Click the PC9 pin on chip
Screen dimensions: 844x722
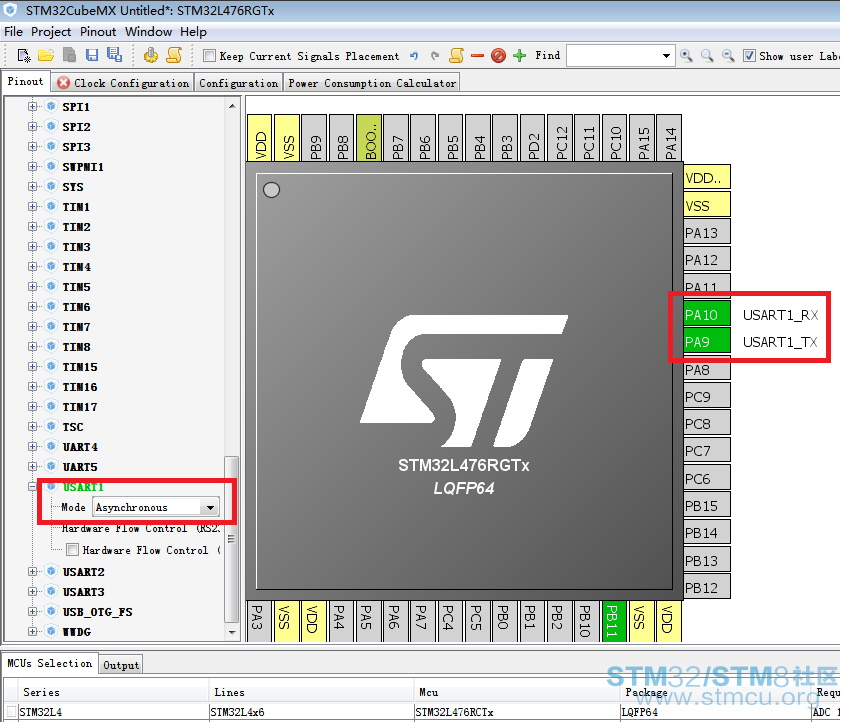[x=706, y=397]
